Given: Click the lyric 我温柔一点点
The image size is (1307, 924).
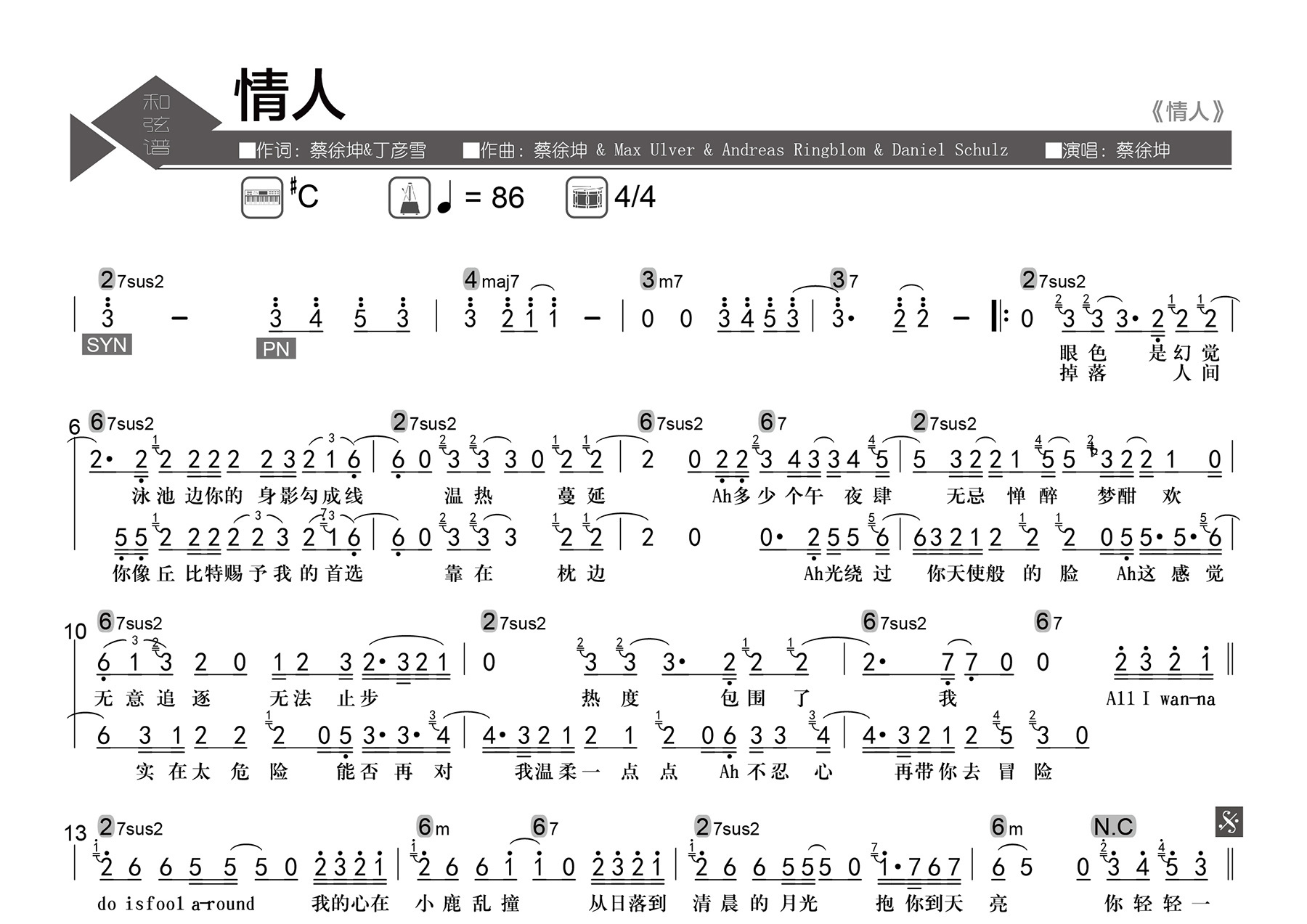Looking at the screenshot, I should click(596, 771).
